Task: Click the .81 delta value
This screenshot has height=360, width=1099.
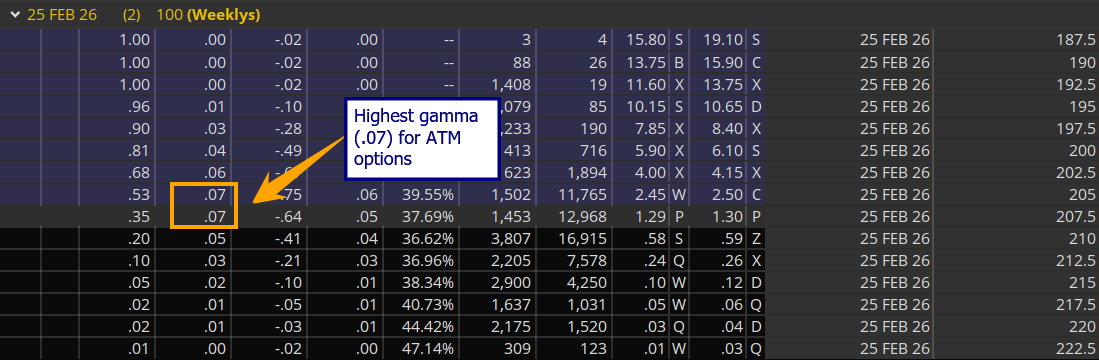Action: pyautogui.click(x=139, y=151)
